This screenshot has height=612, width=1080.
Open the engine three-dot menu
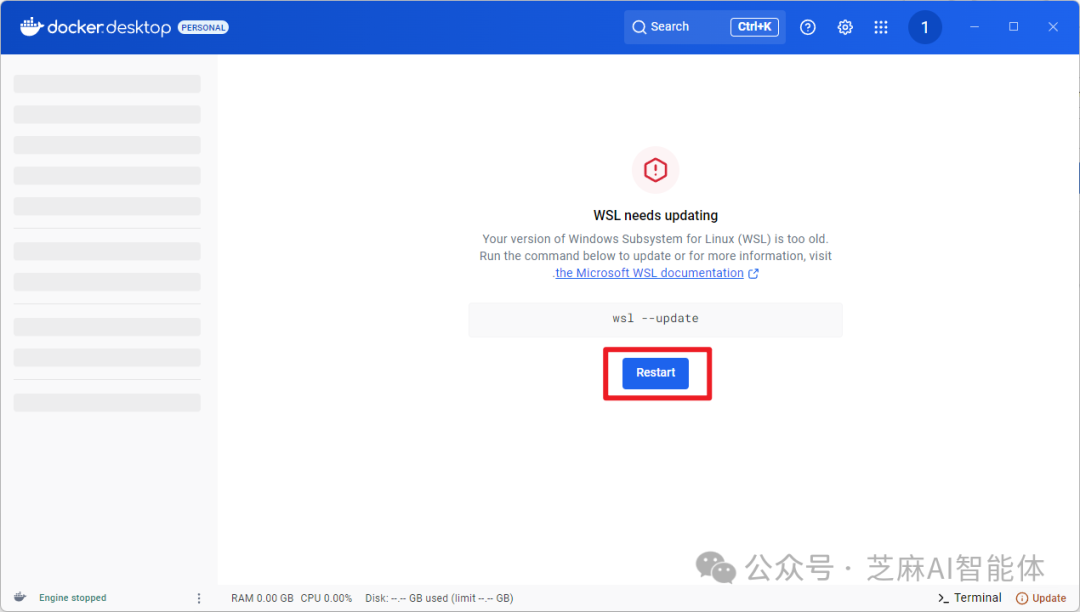click(199, 598)
